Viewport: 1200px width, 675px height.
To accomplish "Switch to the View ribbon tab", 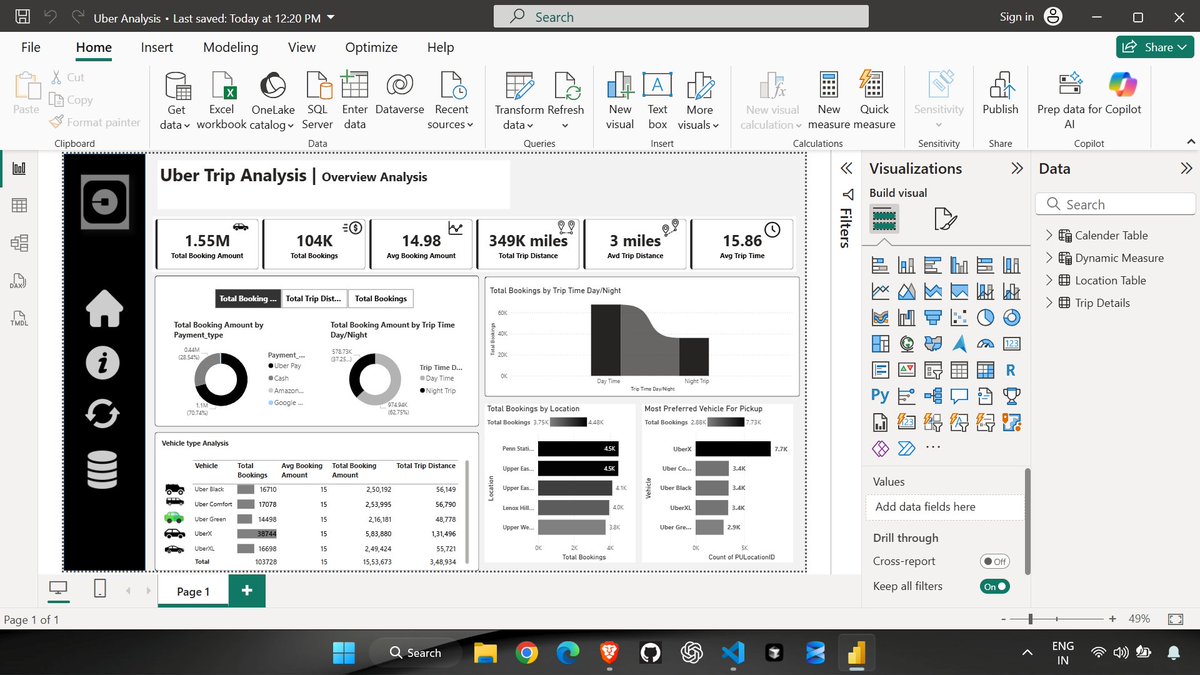I will pyautogui.click(x=302, y=47).
